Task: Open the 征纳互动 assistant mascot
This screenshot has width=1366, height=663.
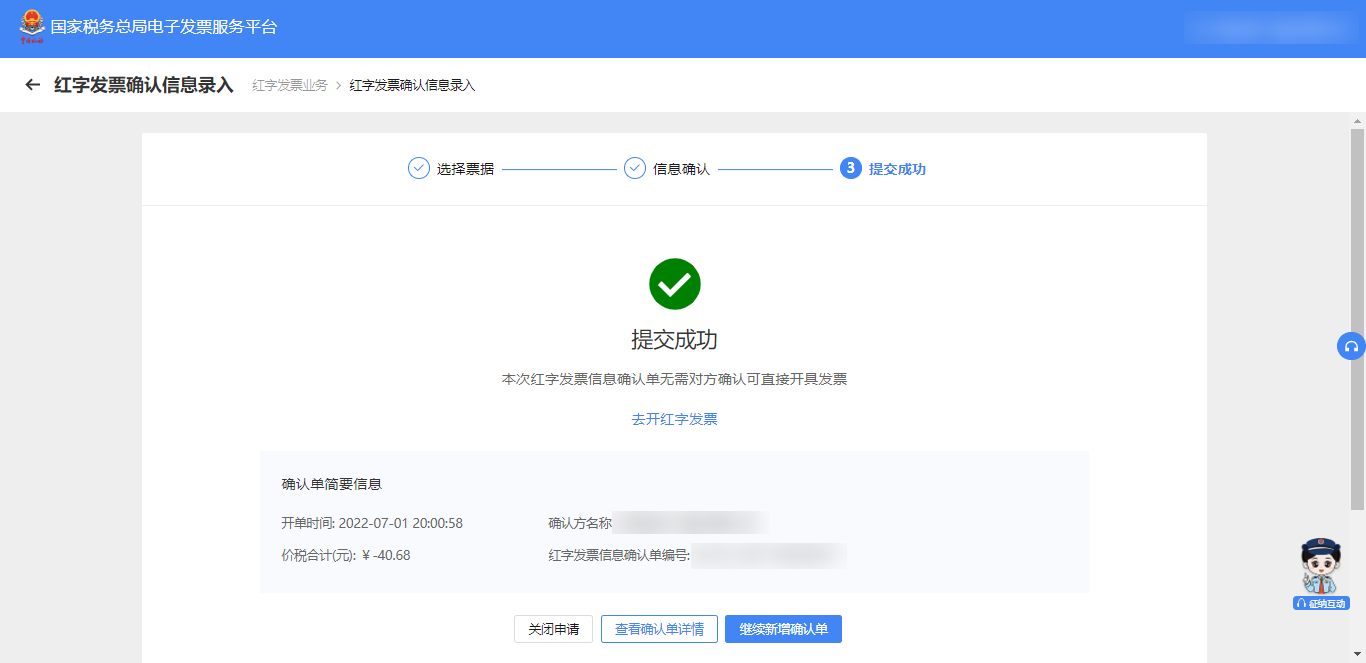Action: pos(1321,574)
